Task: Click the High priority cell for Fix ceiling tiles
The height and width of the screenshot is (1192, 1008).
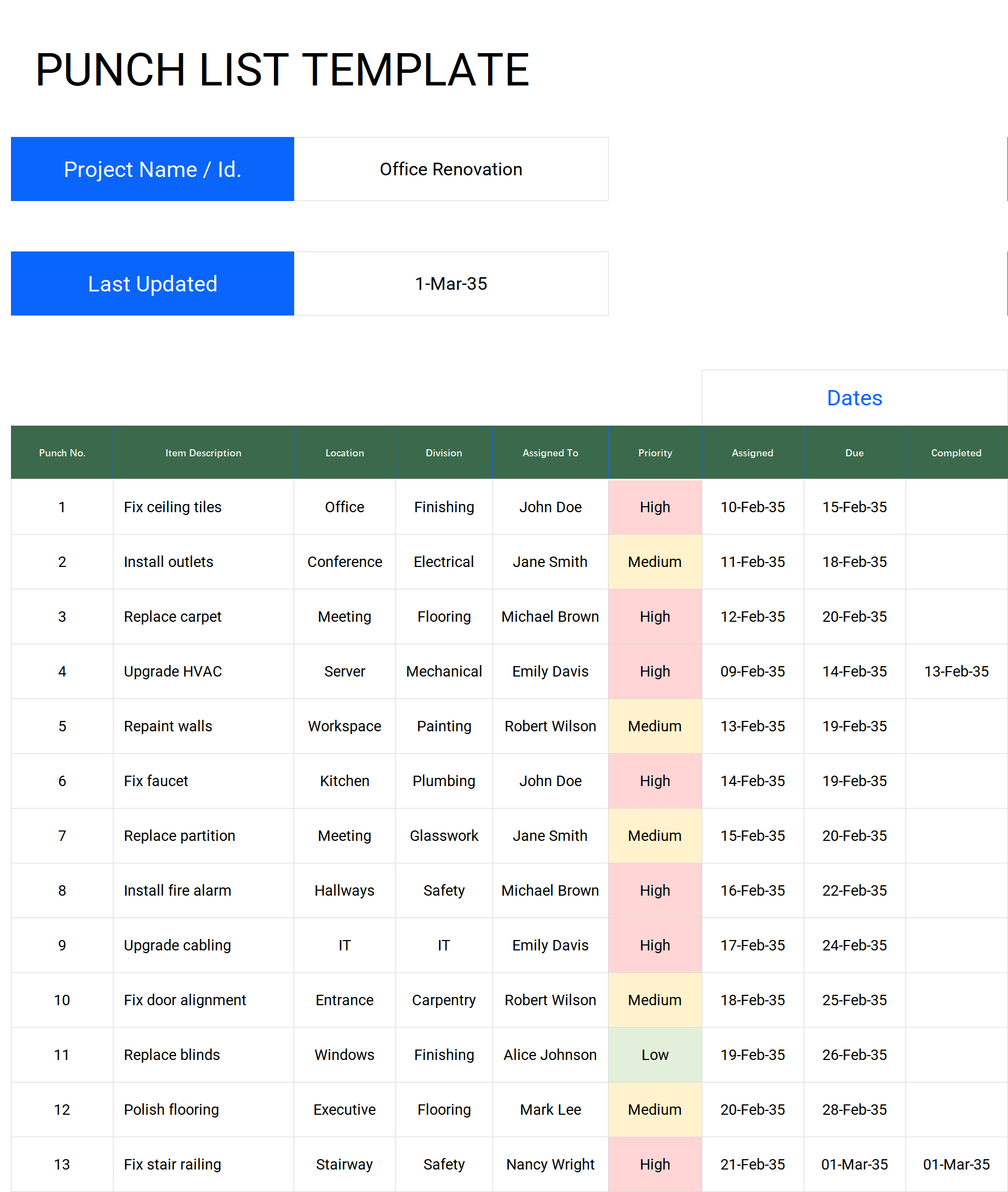Action: [x=655, y=507]
